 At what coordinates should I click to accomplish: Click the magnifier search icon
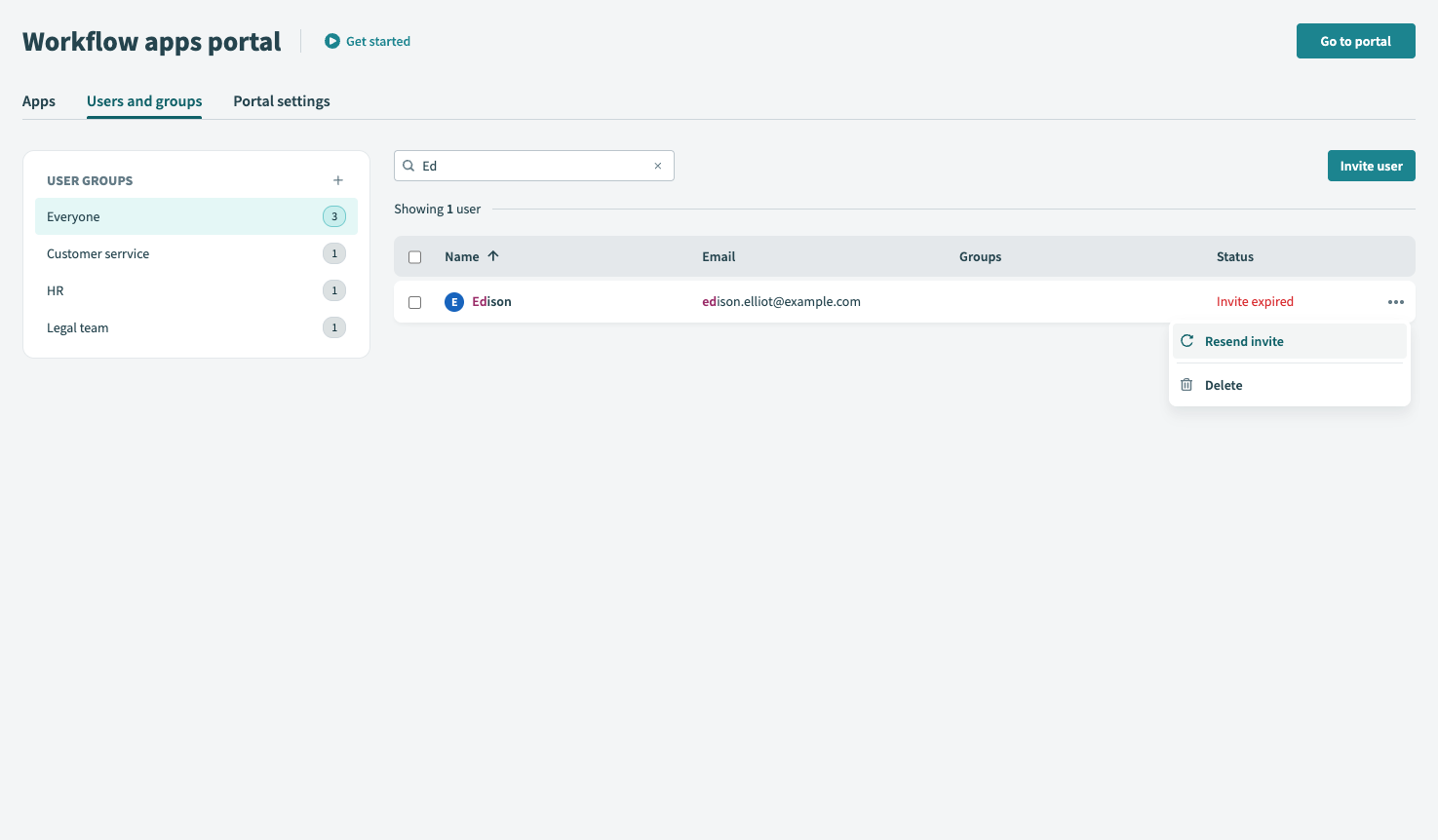408,166
